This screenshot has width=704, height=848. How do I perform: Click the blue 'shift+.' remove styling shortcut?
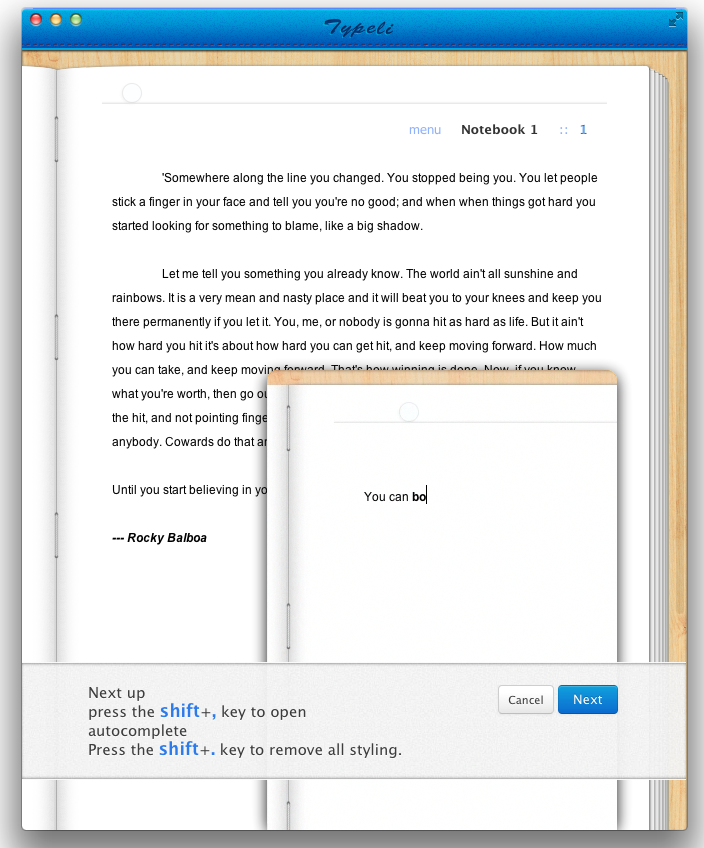point(187,749)
